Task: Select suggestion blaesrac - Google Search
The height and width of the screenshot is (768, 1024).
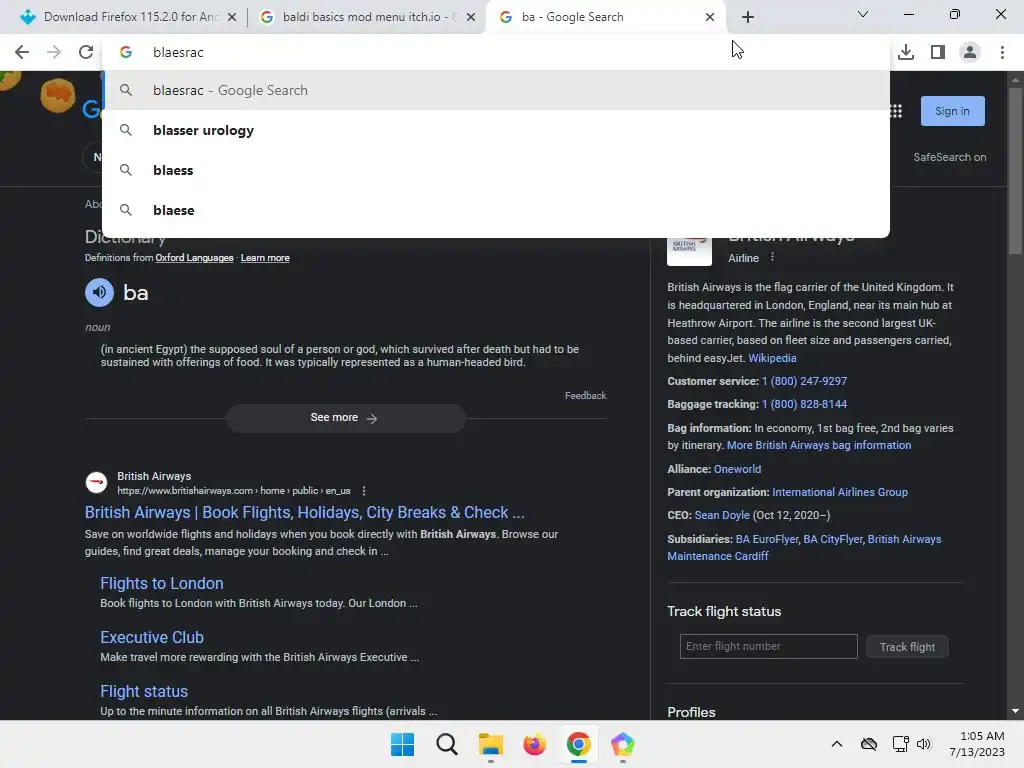Action: click(x=496, y=90)
